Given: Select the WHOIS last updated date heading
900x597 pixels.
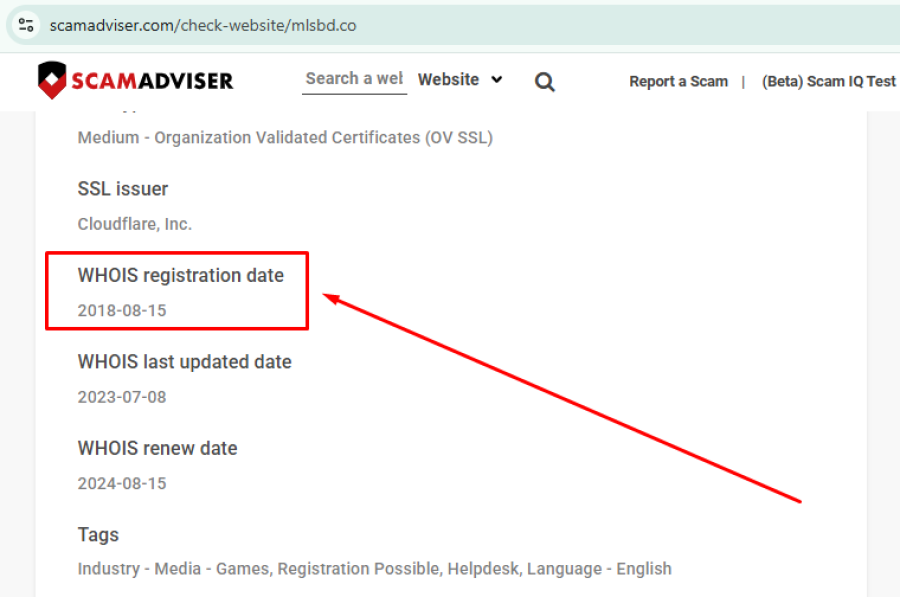Looking at the screenshot, I should point(184,362).
